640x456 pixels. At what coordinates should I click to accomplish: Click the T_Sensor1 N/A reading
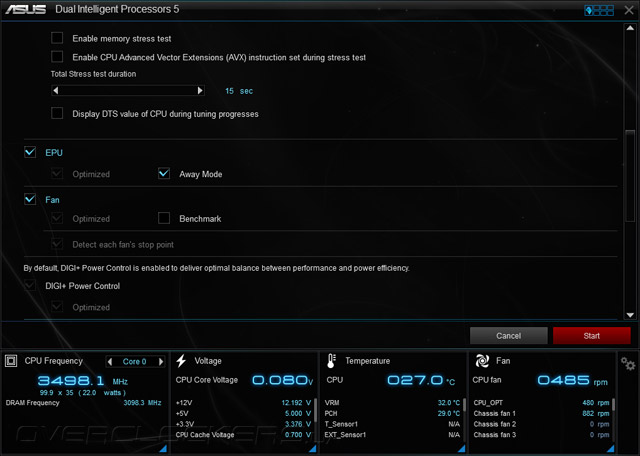click(x=454, y=424)
